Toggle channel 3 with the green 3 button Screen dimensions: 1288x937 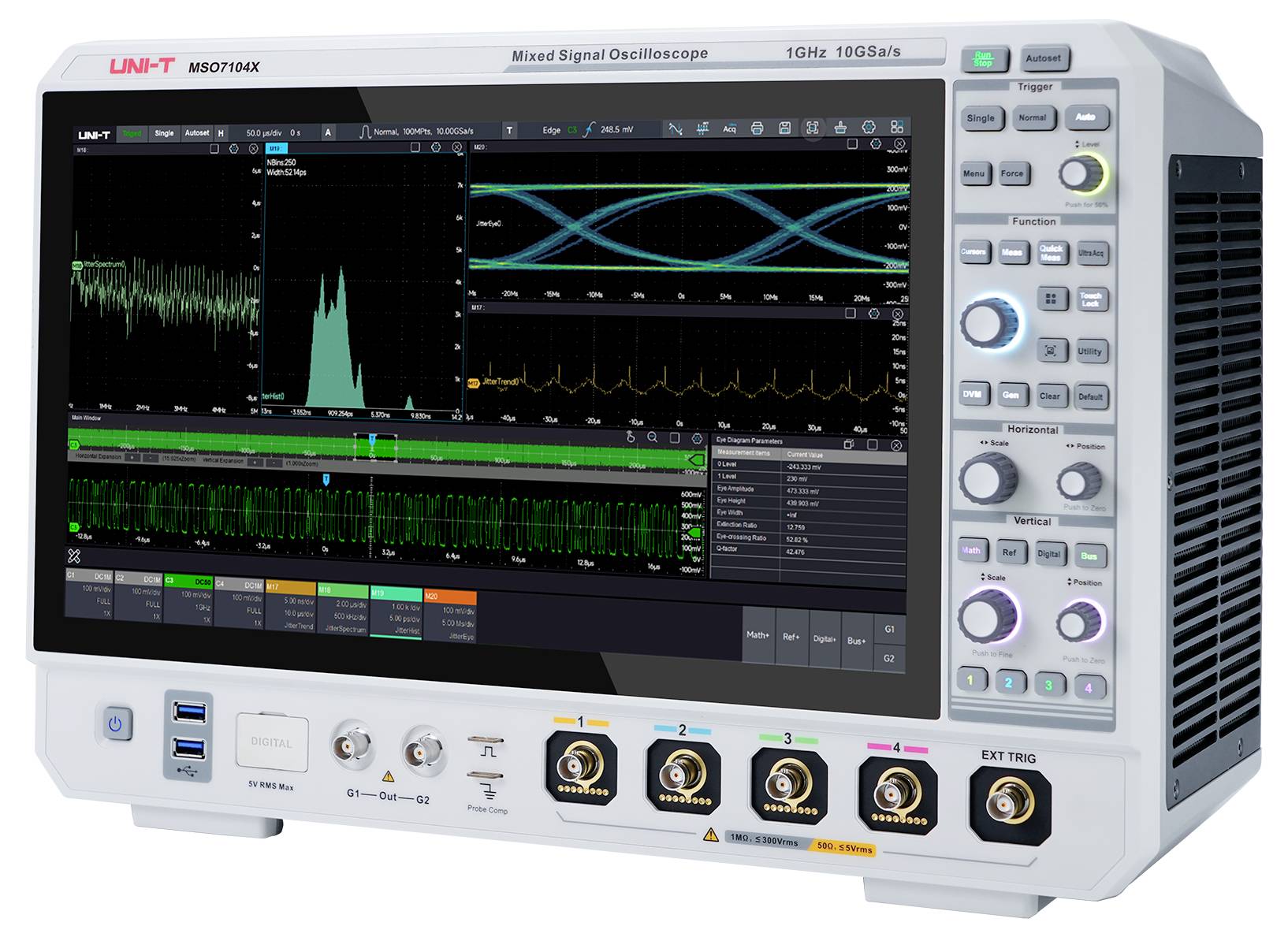1048,684
